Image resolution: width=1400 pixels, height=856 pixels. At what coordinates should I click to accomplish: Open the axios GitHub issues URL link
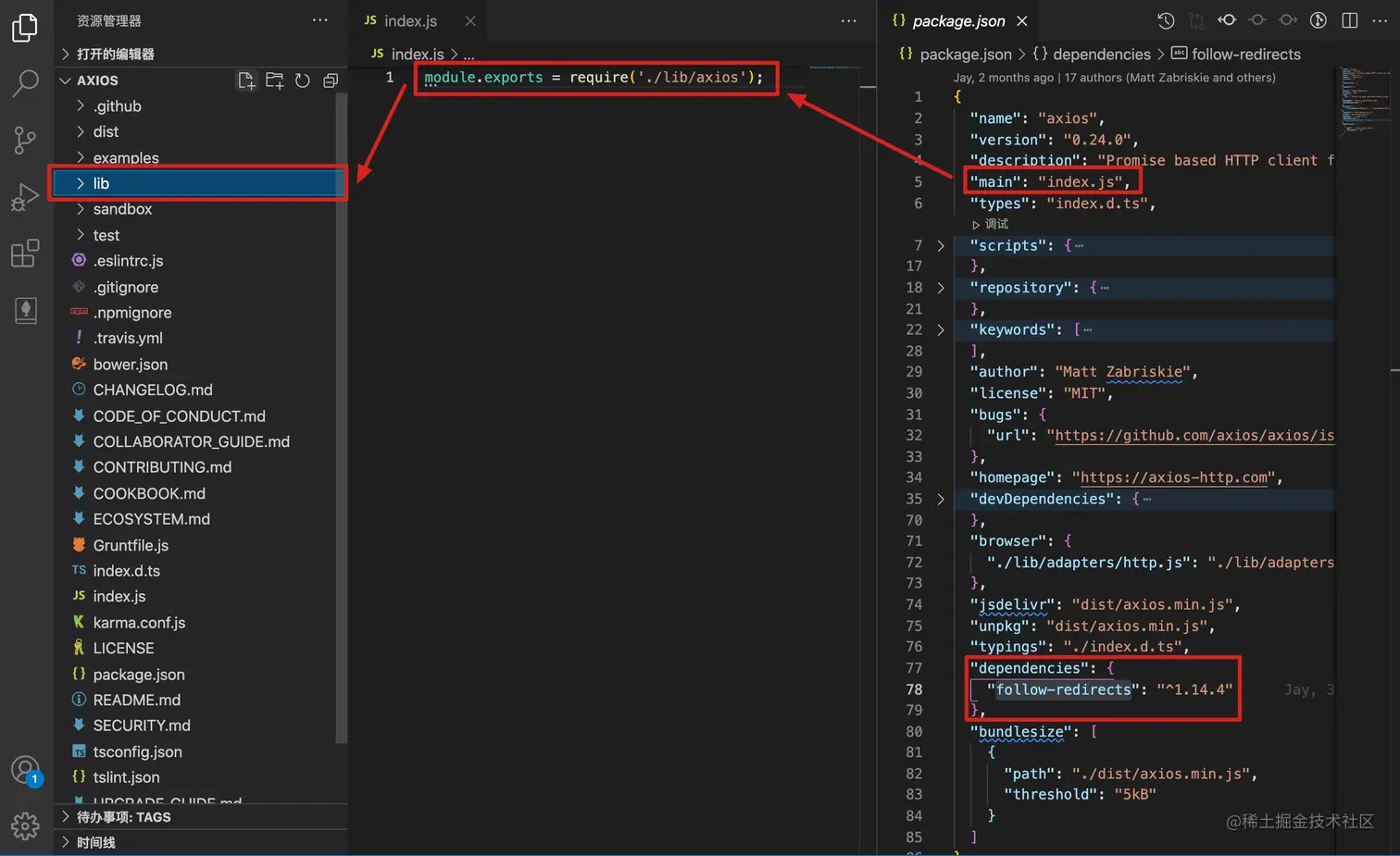pos(1195,435)
